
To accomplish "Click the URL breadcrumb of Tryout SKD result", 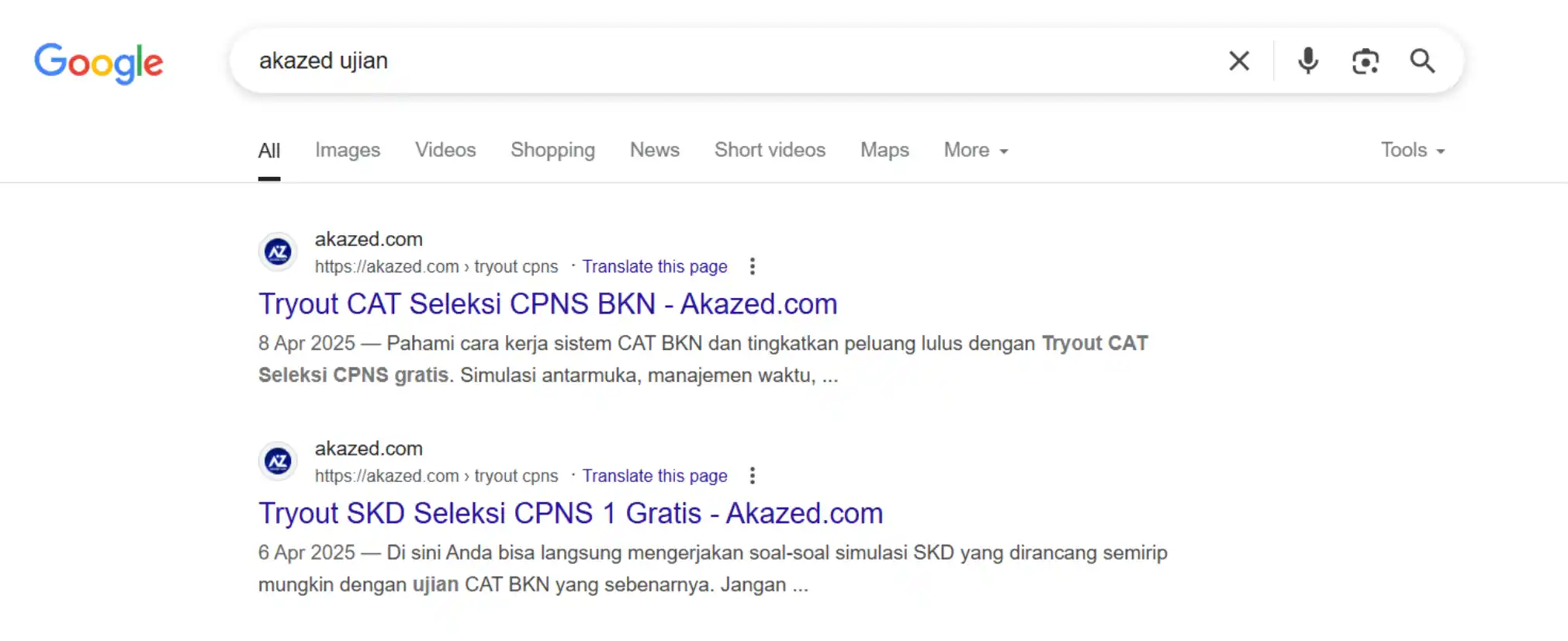I will (436, 476).
